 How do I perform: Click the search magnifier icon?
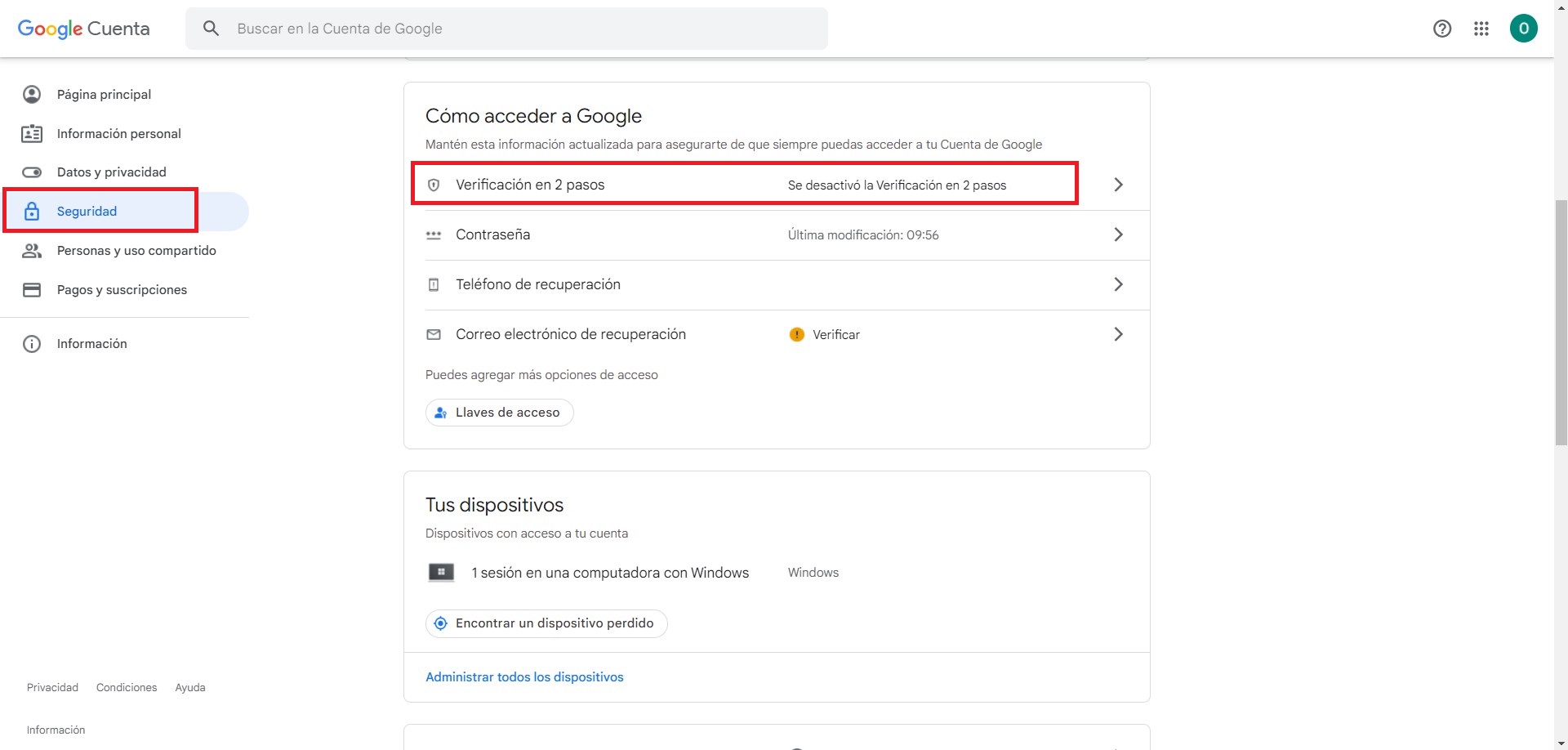pyautogui.click(x=211, y=29)
